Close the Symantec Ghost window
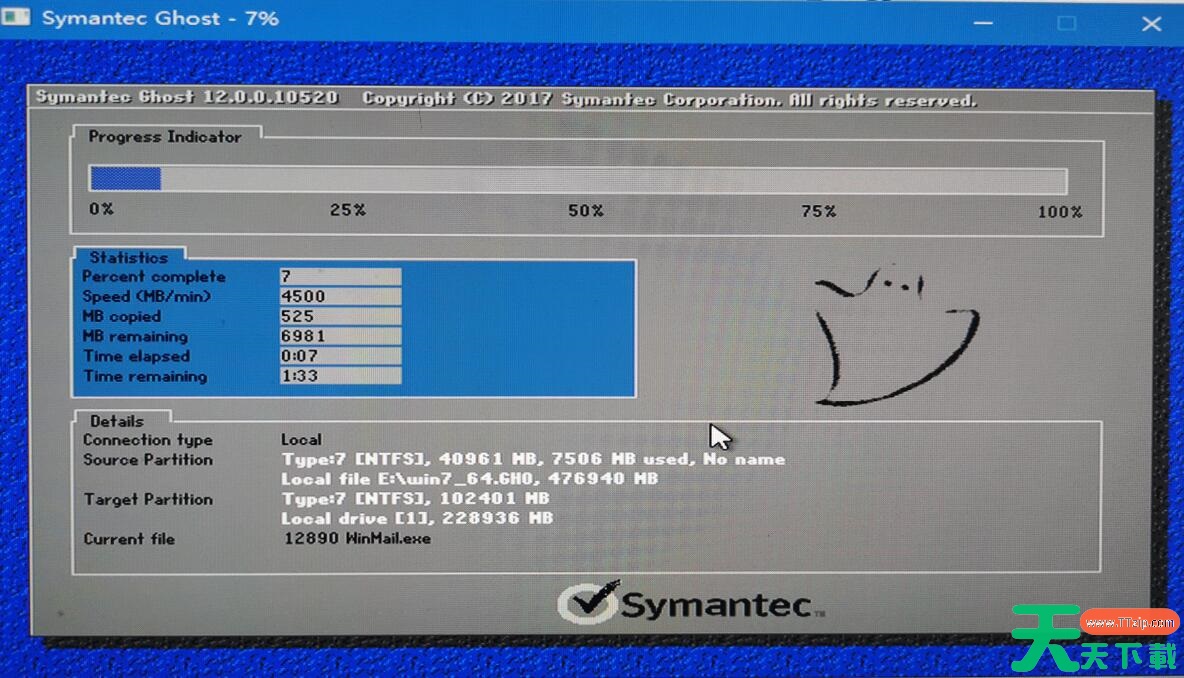Image resolution: width=1184 pixels, height=678 pixels. coord(1151,24)
